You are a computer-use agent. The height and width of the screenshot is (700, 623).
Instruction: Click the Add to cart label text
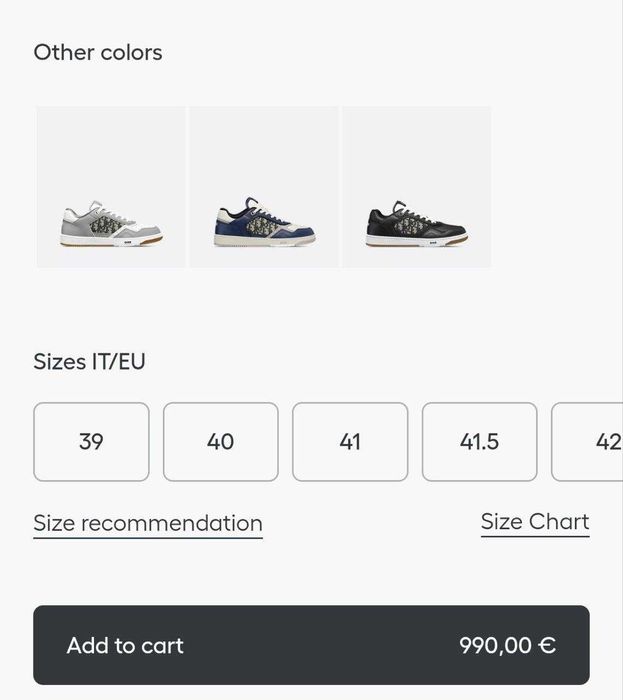pos(125,645)
